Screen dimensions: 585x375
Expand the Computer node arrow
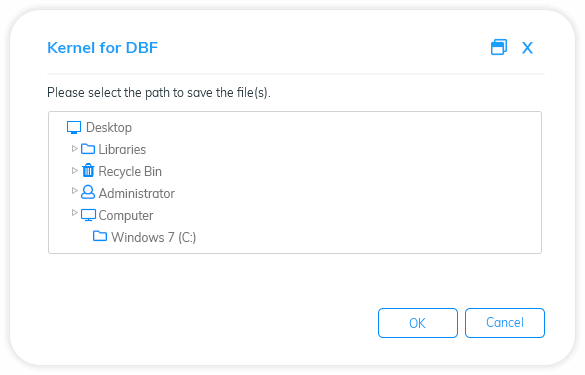[x=74, y=213]
